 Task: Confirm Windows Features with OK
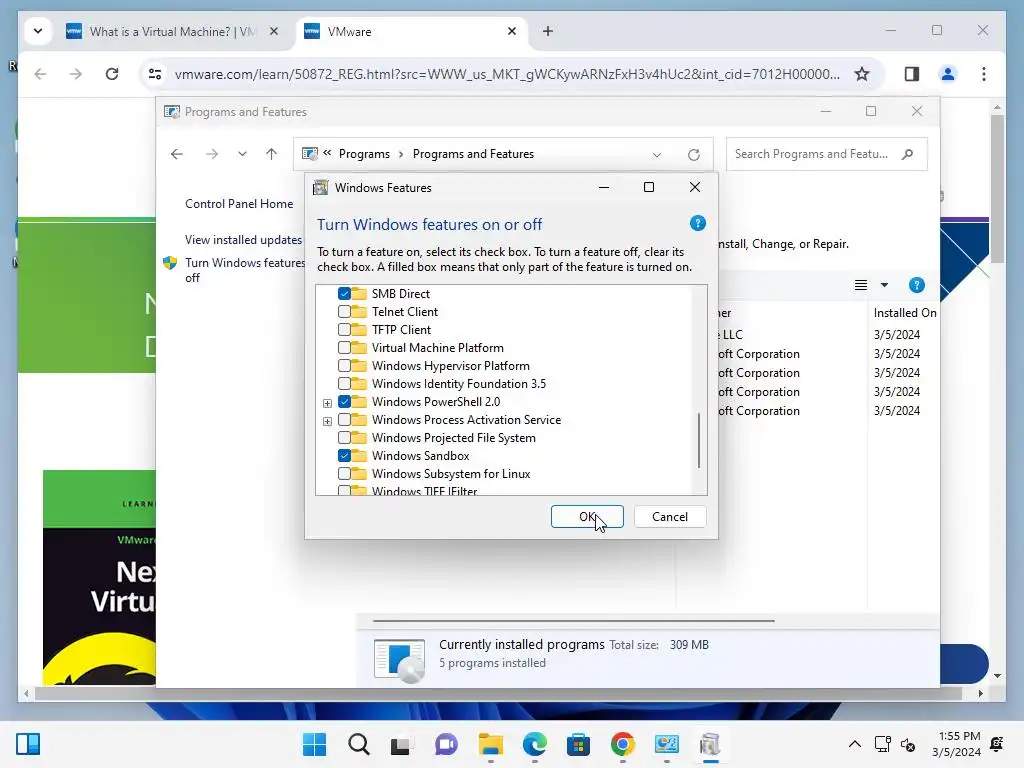pos(587,517)
